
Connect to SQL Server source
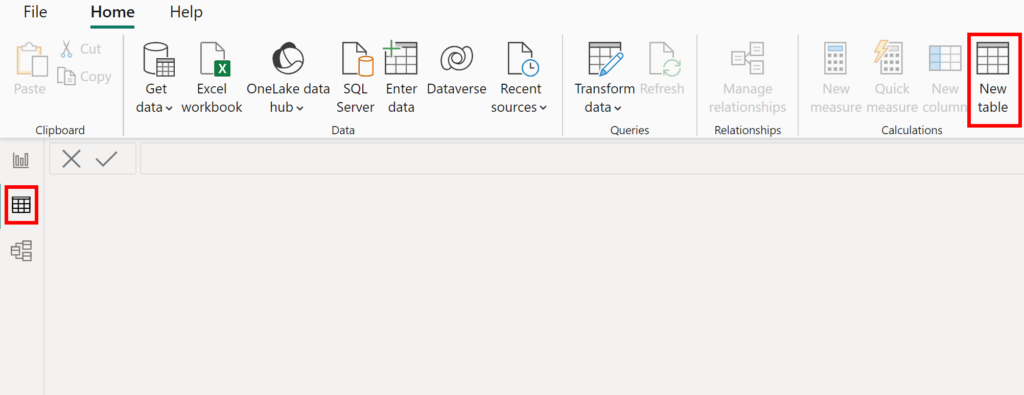[355, 78]
